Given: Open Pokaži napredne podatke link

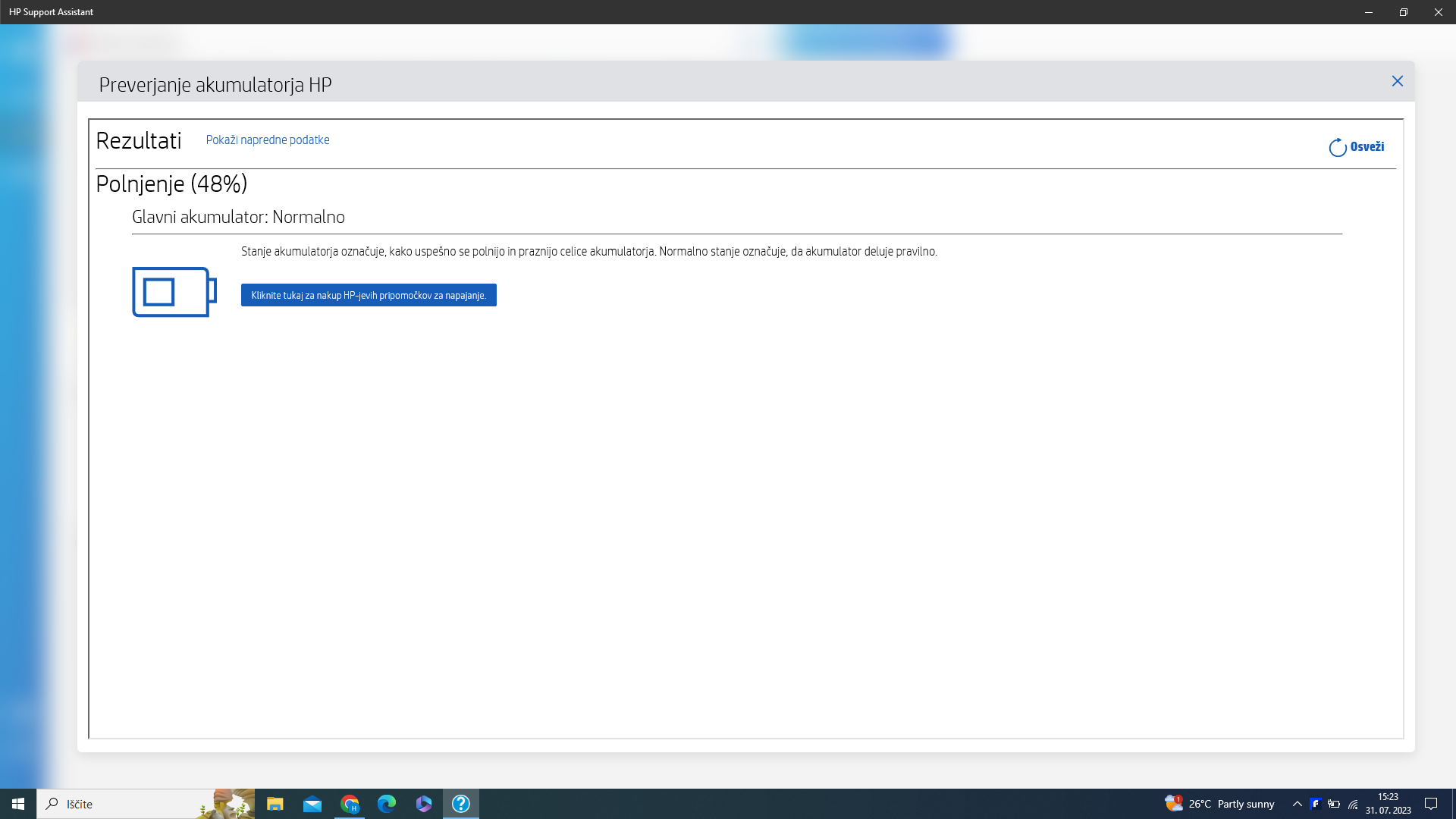Looking at the screenshot, I should pyautogui.click(x=268, y=140).
